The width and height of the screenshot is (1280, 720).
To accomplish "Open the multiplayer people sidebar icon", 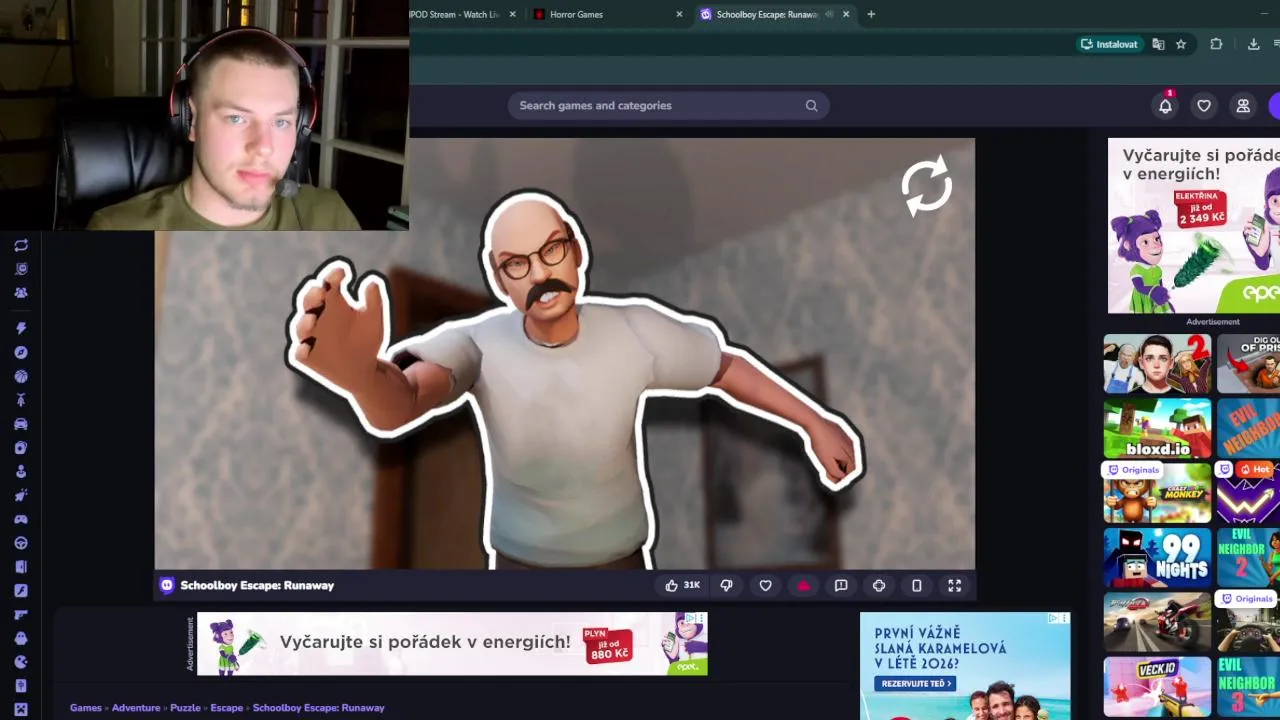I will click(x=21, y=293).
